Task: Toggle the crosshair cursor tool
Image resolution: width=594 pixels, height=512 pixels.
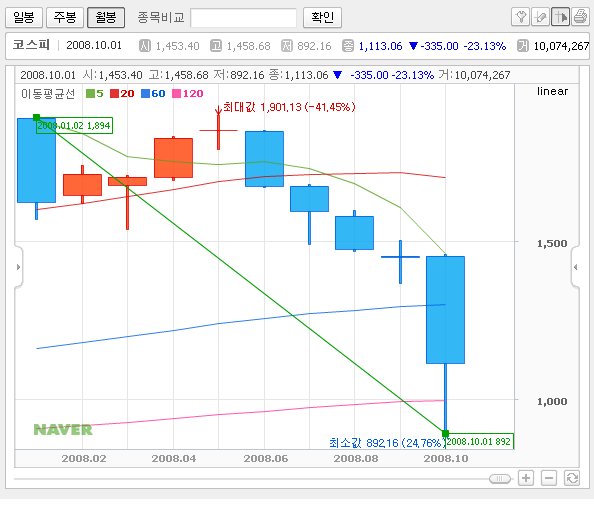Action: (560, 17)
